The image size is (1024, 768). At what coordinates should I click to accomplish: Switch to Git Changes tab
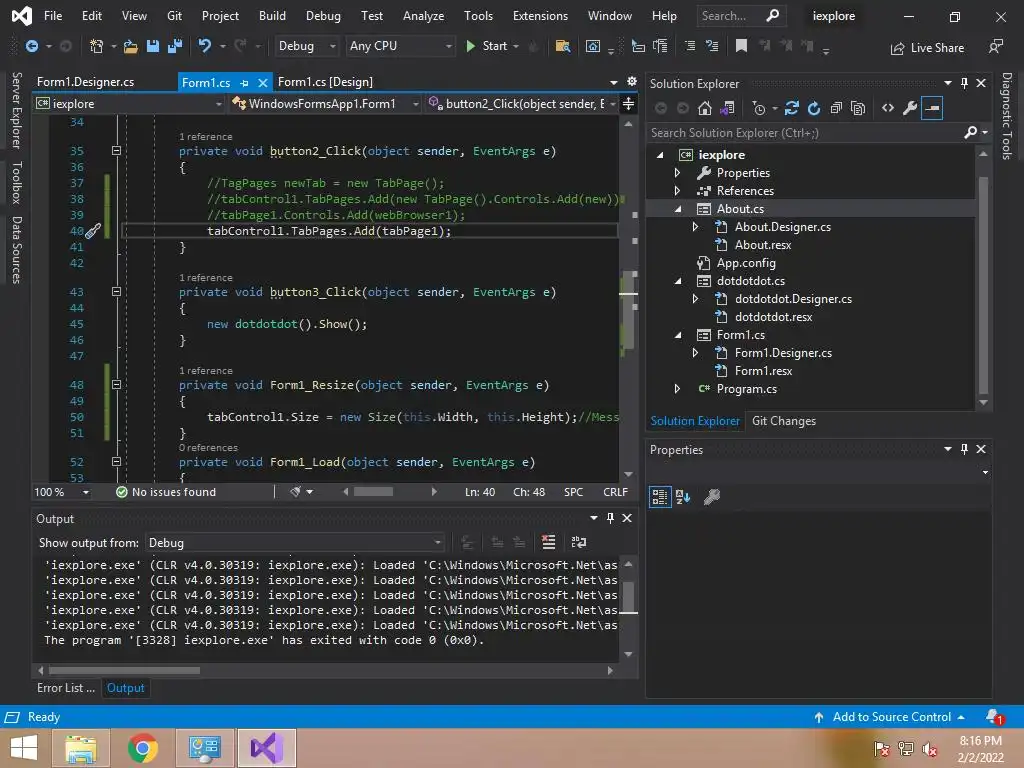784,421
